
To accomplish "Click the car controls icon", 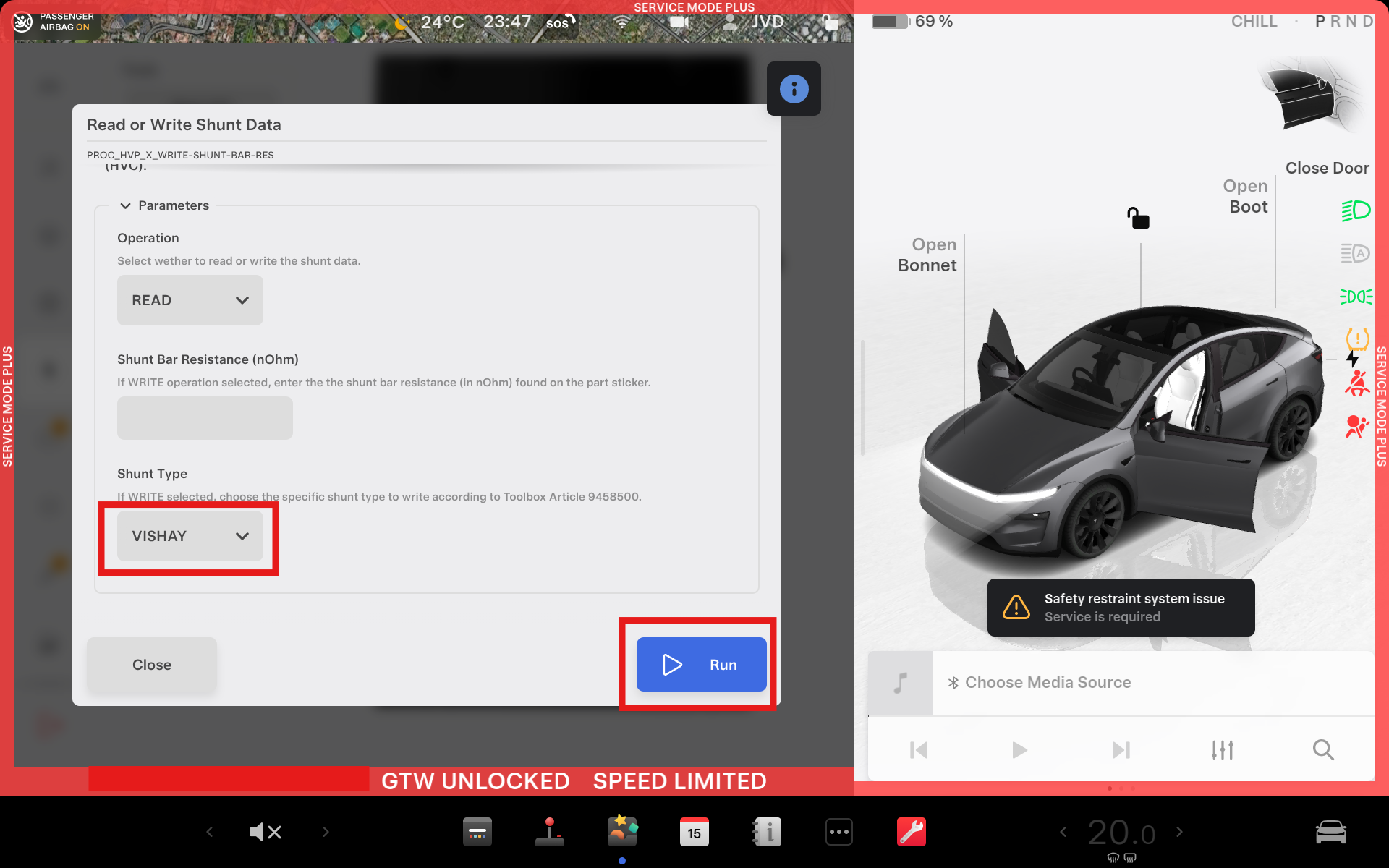I will tap(1330, 832).
